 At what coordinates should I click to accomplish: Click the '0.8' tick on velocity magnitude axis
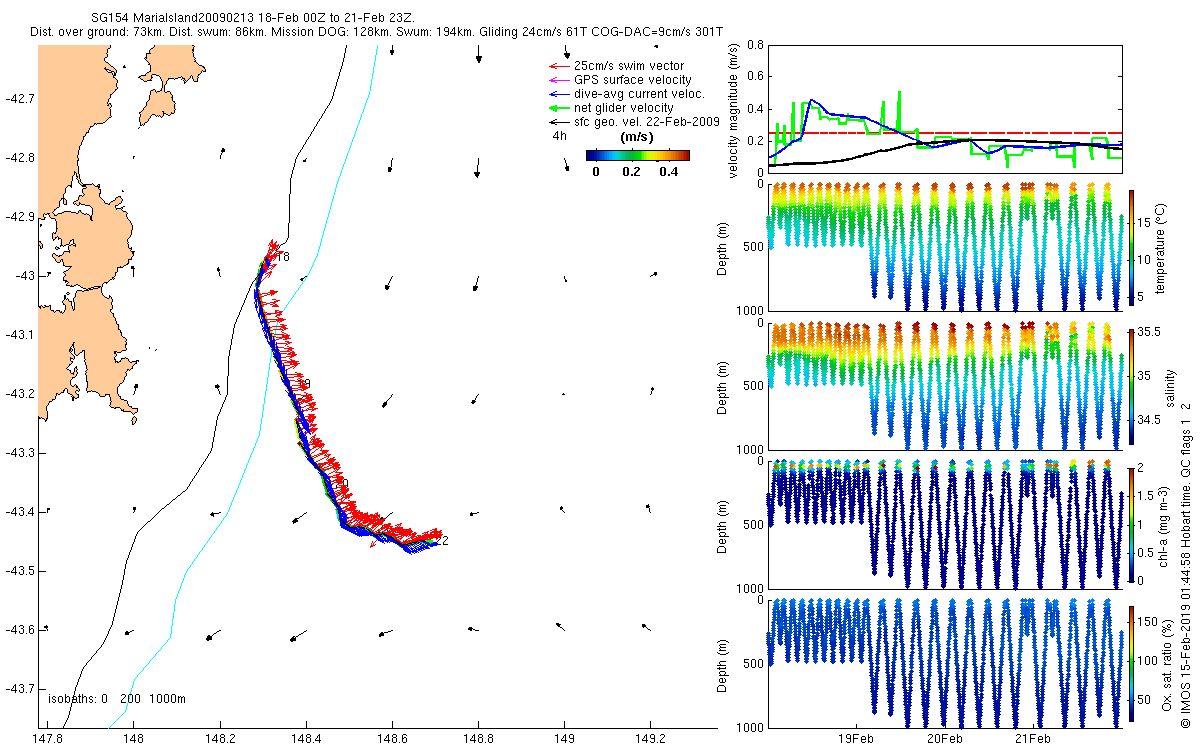(x=755, y=45)
